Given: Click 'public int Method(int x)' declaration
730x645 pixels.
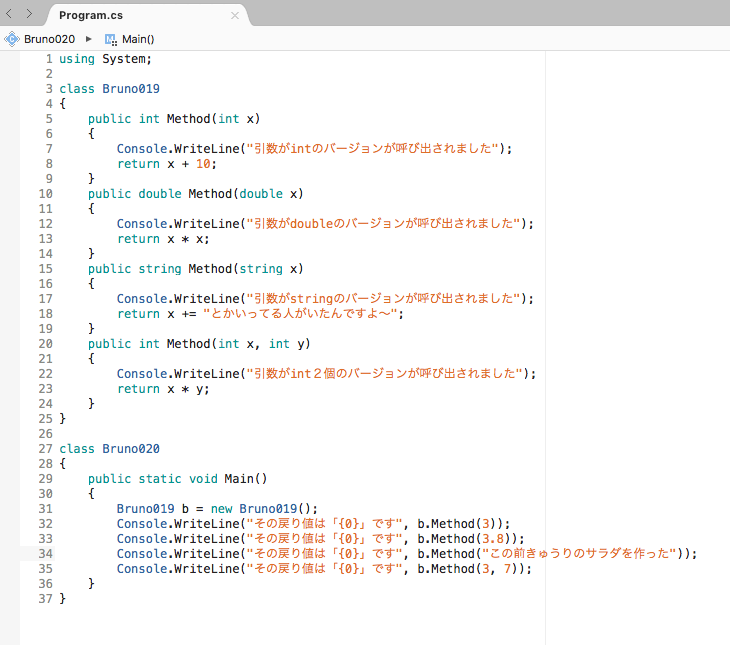Looking at the screenshot, I should click(174, 119).
